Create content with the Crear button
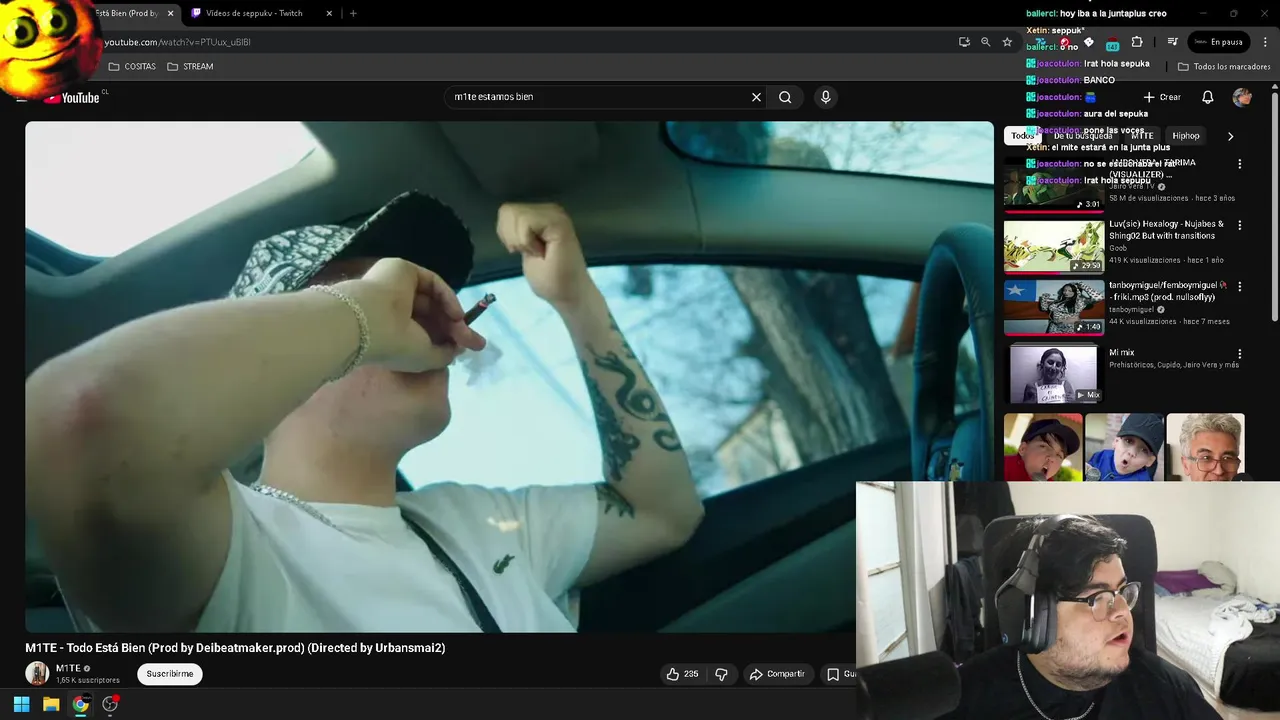The image size is (1280, 720). point(1163,97)
